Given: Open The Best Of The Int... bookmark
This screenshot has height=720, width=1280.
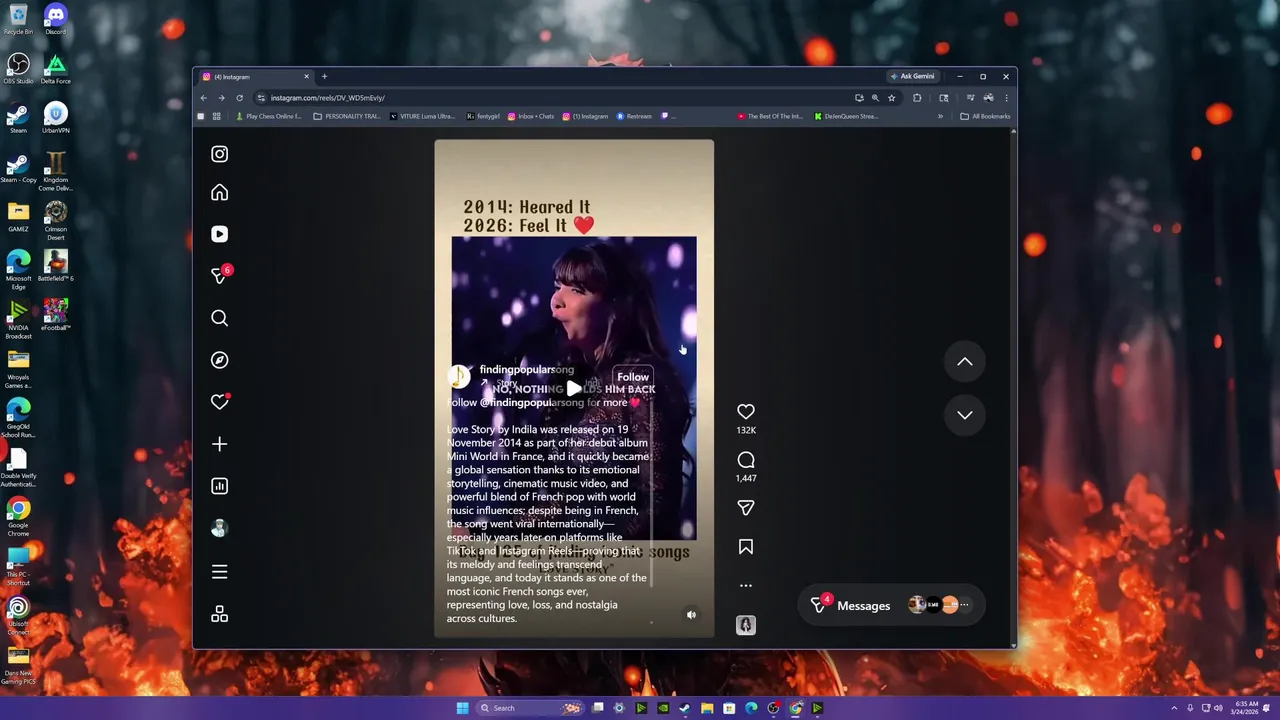Looking at the screenshot, I should pos(770,116).
